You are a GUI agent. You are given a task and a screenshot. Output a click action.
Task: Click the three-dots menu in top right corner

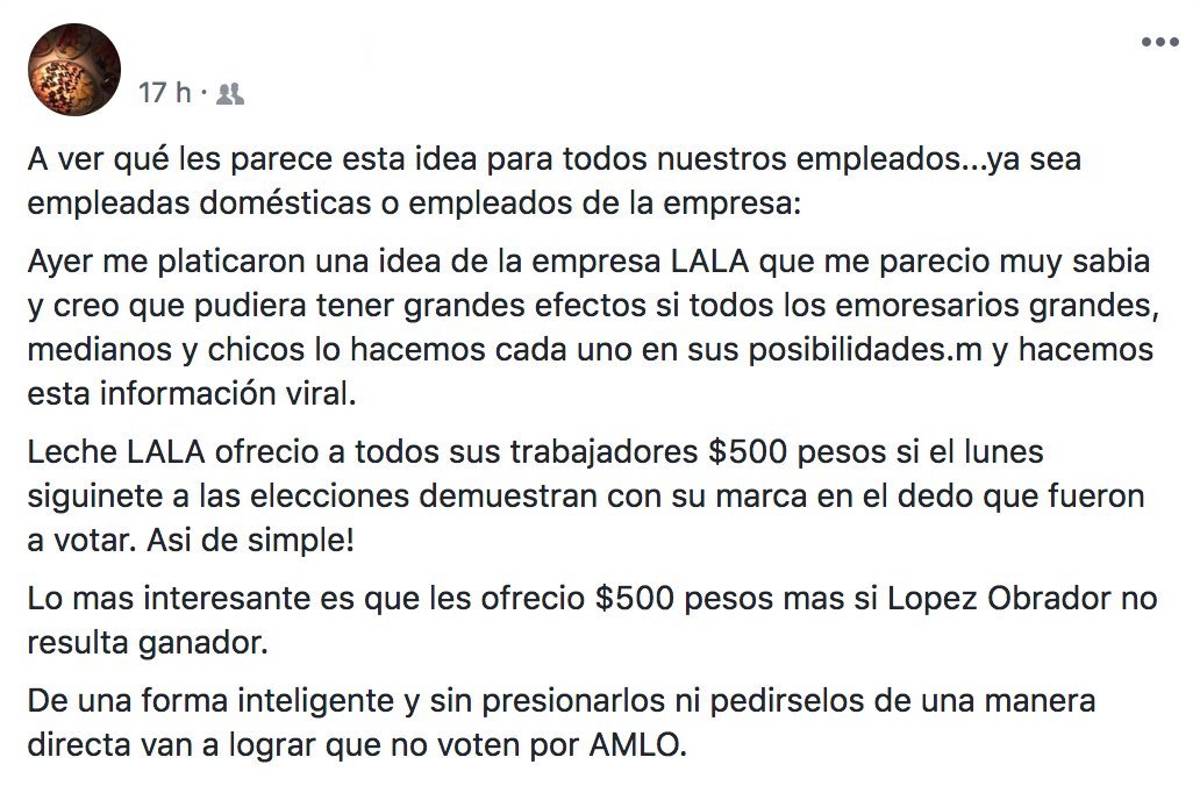(x=1157, y=42)
